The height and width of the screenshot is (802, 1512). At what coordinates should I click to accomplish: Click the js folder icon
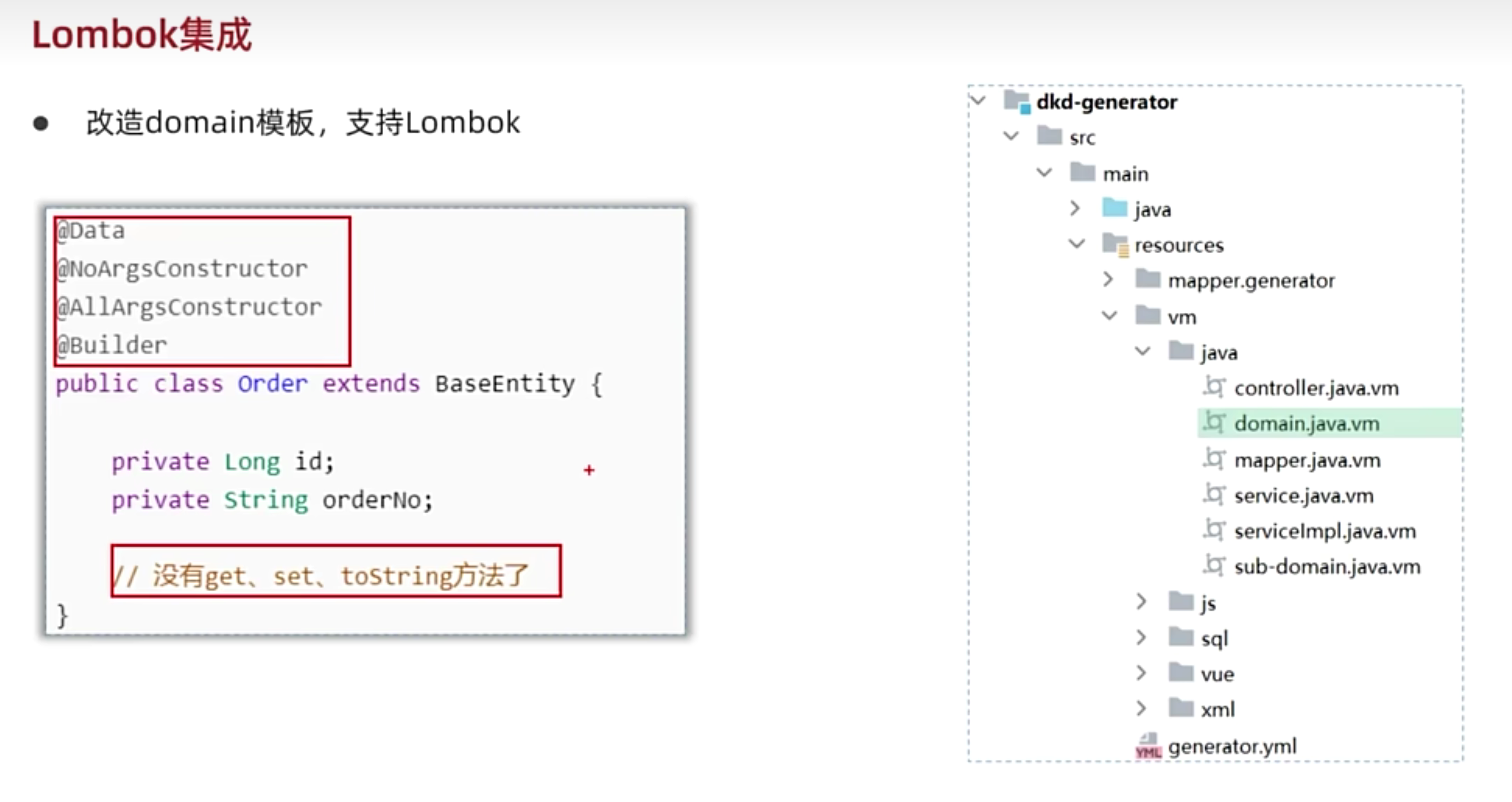coord(1181,601)
